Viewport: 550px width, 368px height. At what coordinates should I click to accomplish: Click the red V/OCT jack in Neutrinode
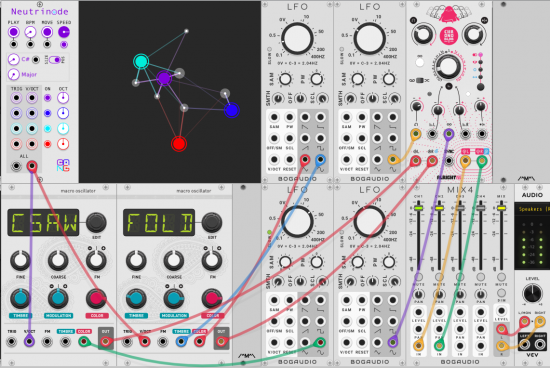(x=32, y=144)
